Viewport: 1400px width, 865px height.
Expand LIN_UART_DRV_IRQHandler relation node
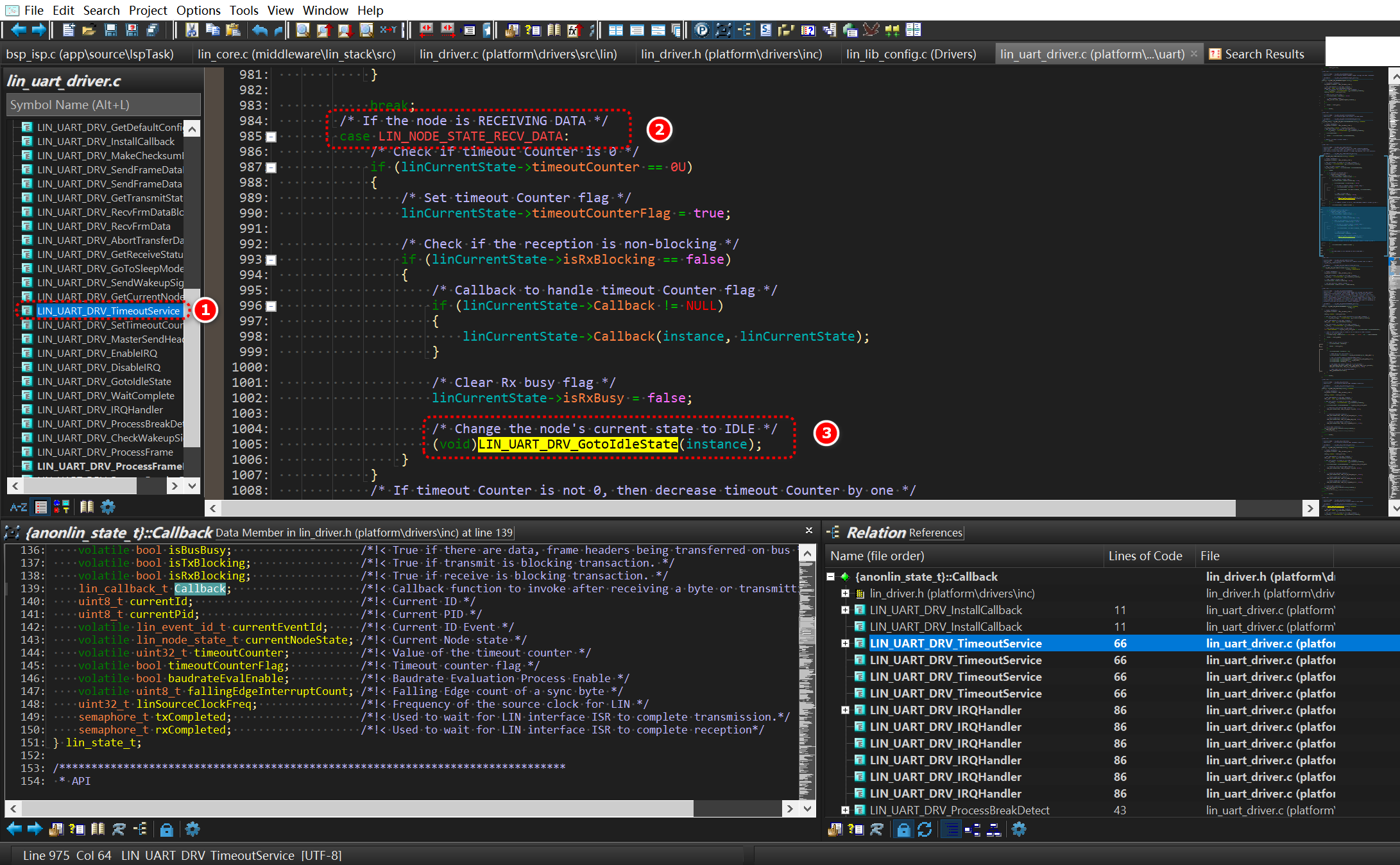845,710
